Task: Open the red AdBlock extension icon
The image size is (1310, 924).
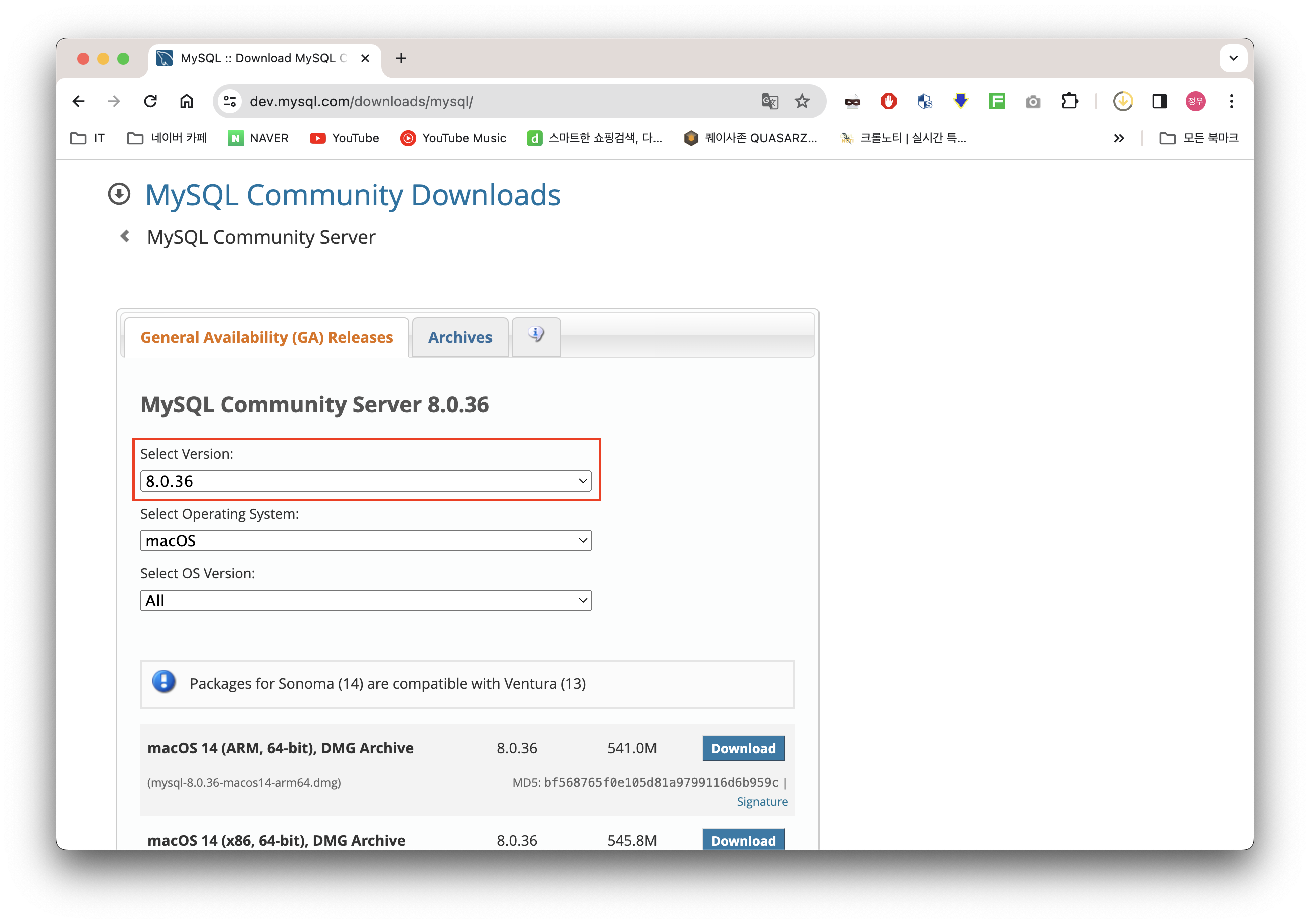Action: point(888,102)
